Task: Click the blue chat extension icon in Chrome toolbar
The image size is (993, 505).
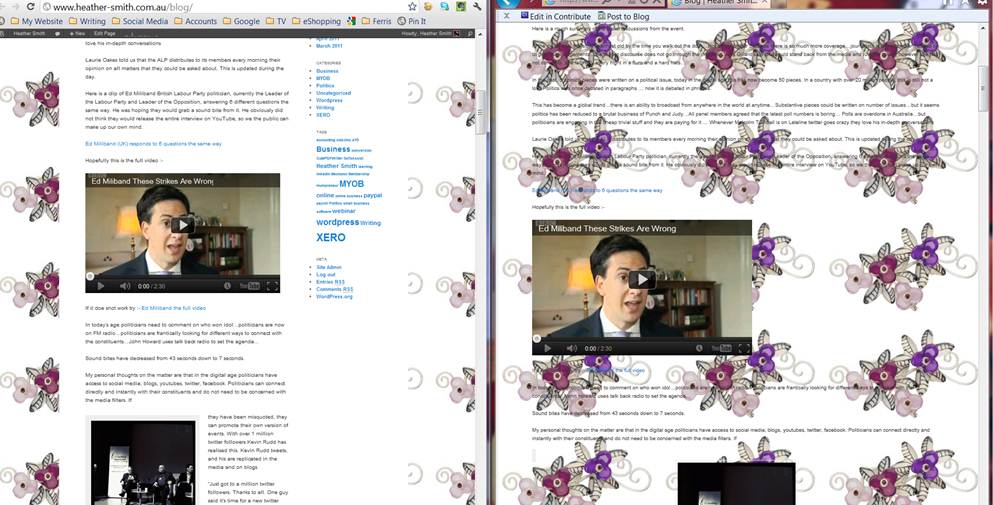Action: click(445, 6)
